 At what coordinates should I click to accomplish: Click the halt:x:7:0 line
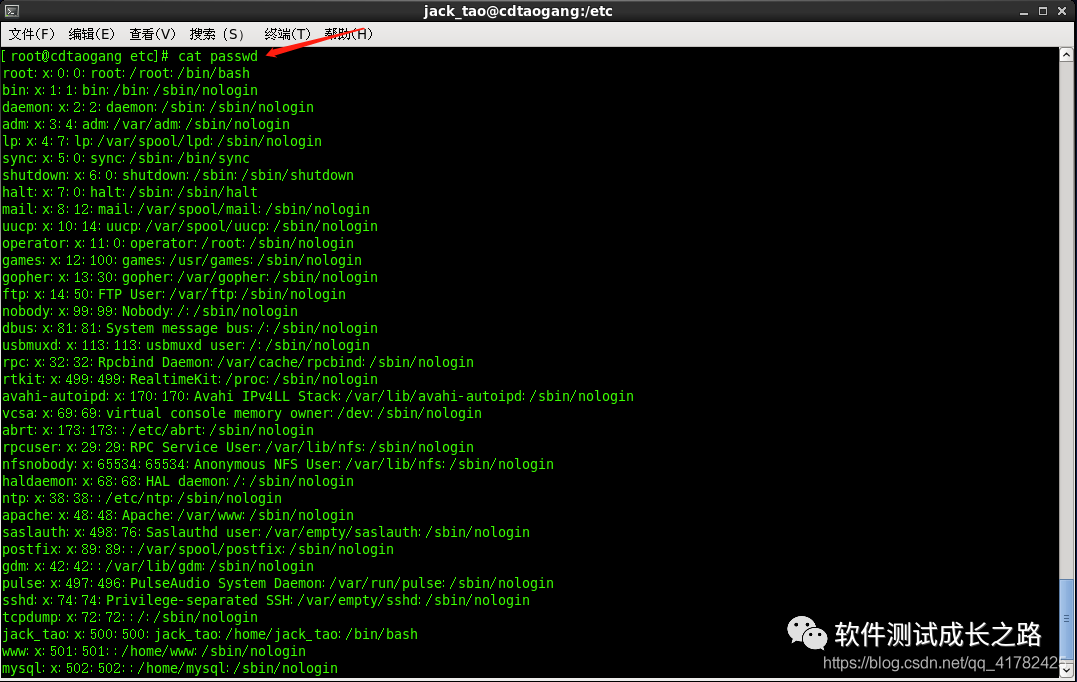pyautogui.click(x=131, y=192)
